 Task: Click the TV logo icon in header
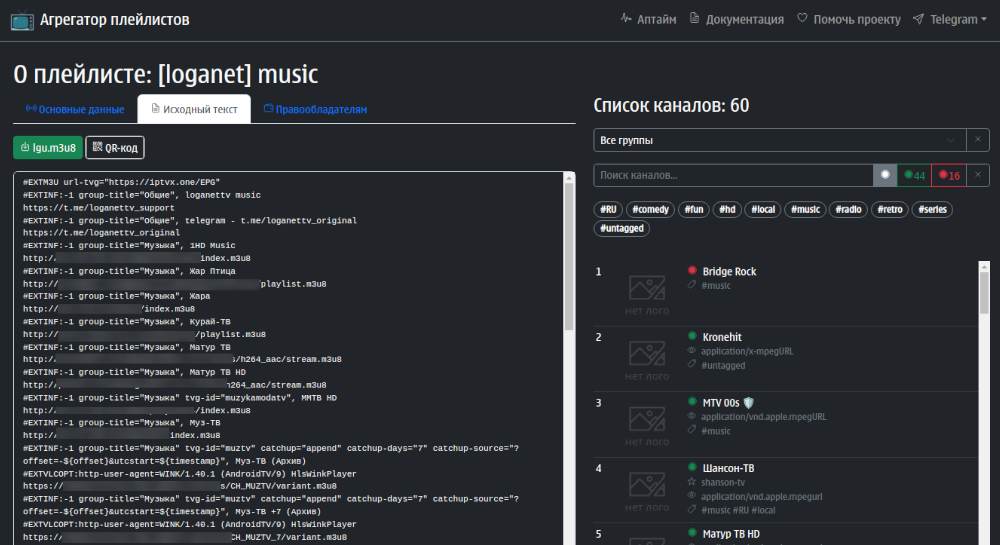pos(22,20)
